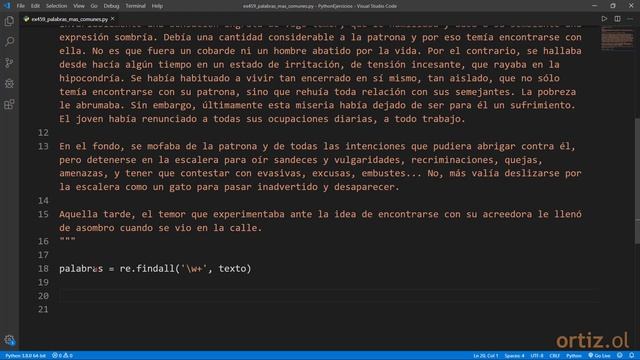Click line number 18 in gutter
The image size is (640, 360).
43,269
